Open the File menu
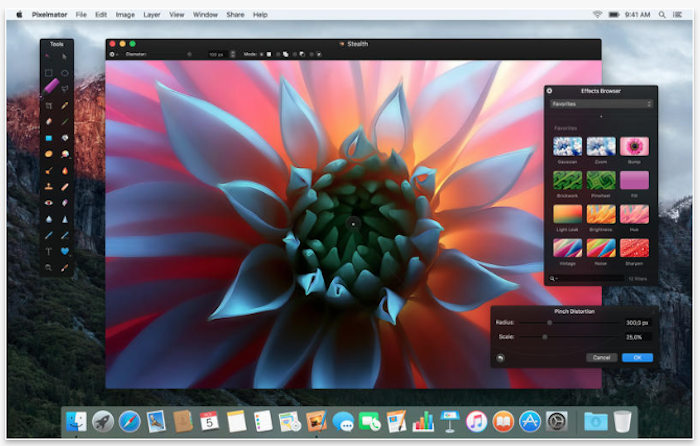Screen dimensions: 700x446 tap(81, 15)
